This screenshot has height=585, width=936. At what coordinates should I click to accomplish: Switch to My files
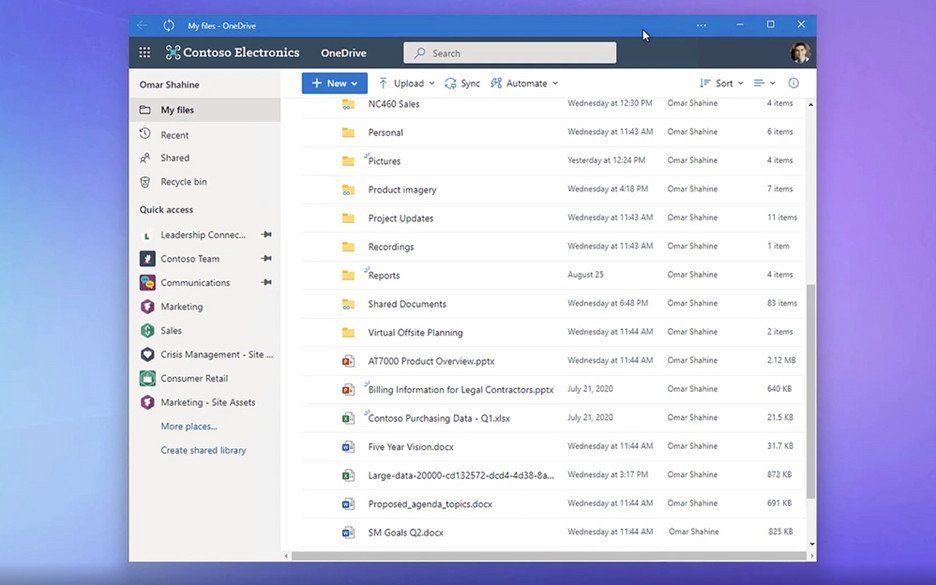(179, 110)
